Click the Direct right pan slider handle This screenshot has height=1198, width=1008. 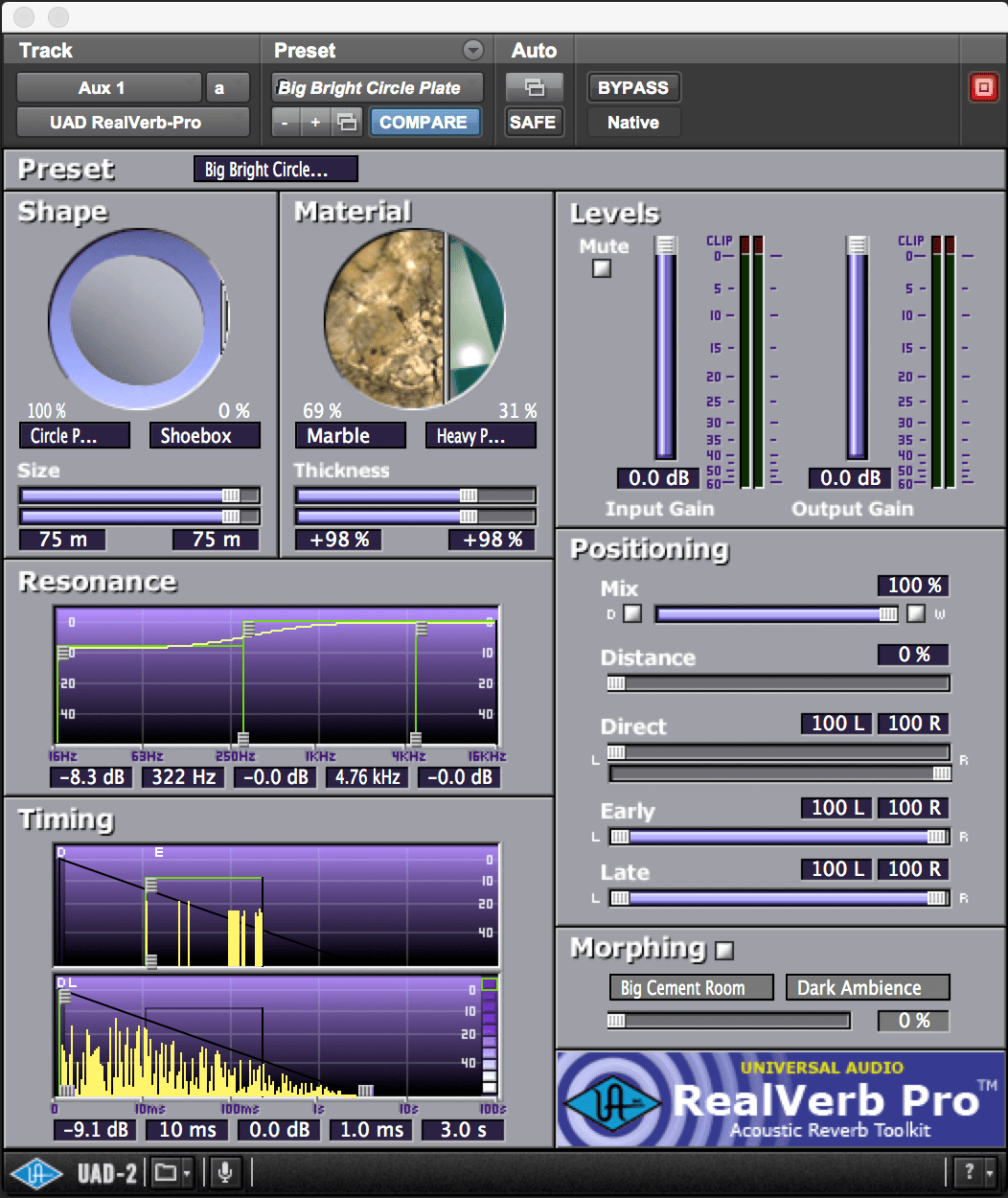click(x=942, y=773)
